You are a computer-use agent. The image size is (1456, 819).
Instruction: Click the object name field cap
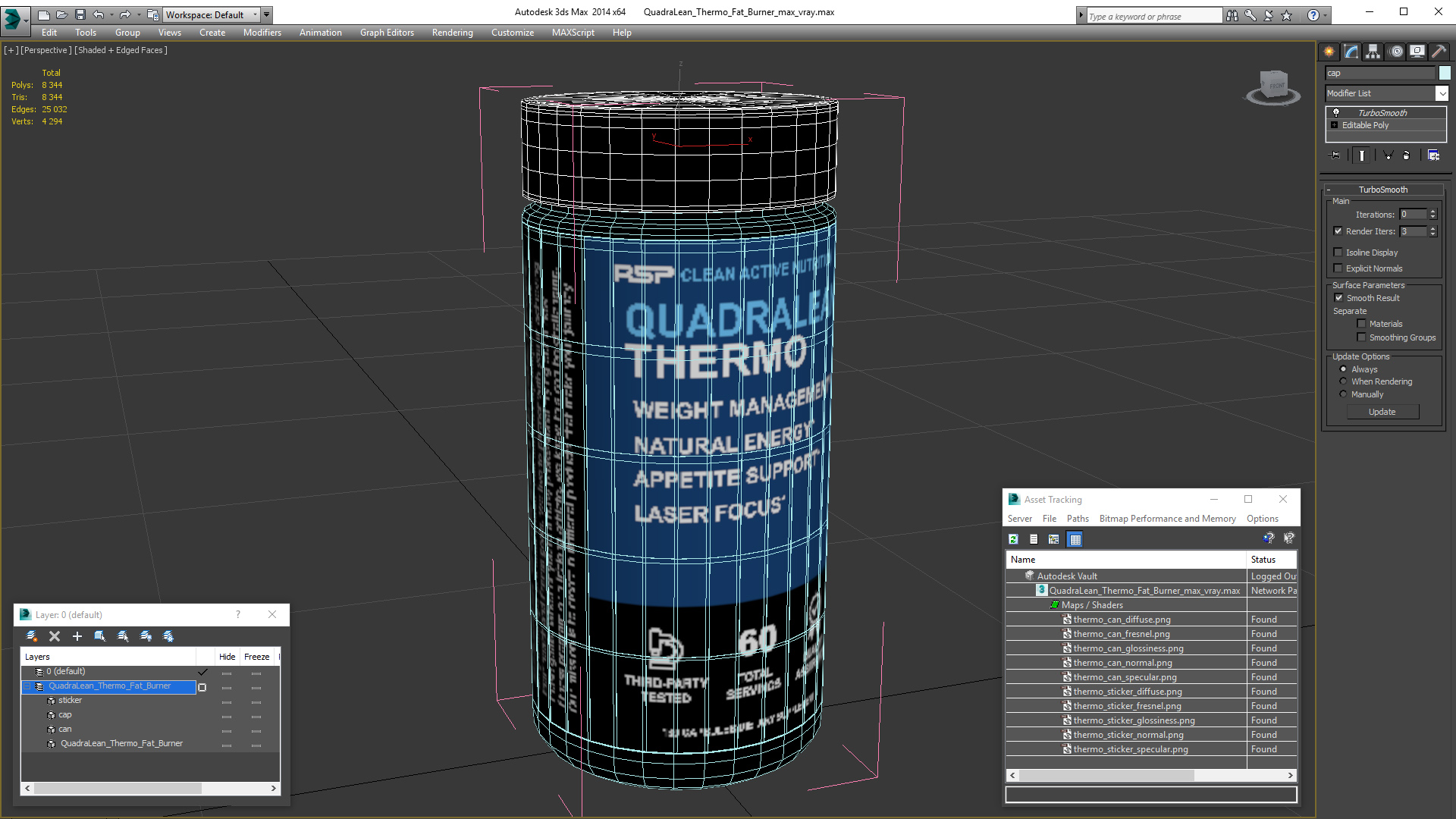tap(1380, 73)
